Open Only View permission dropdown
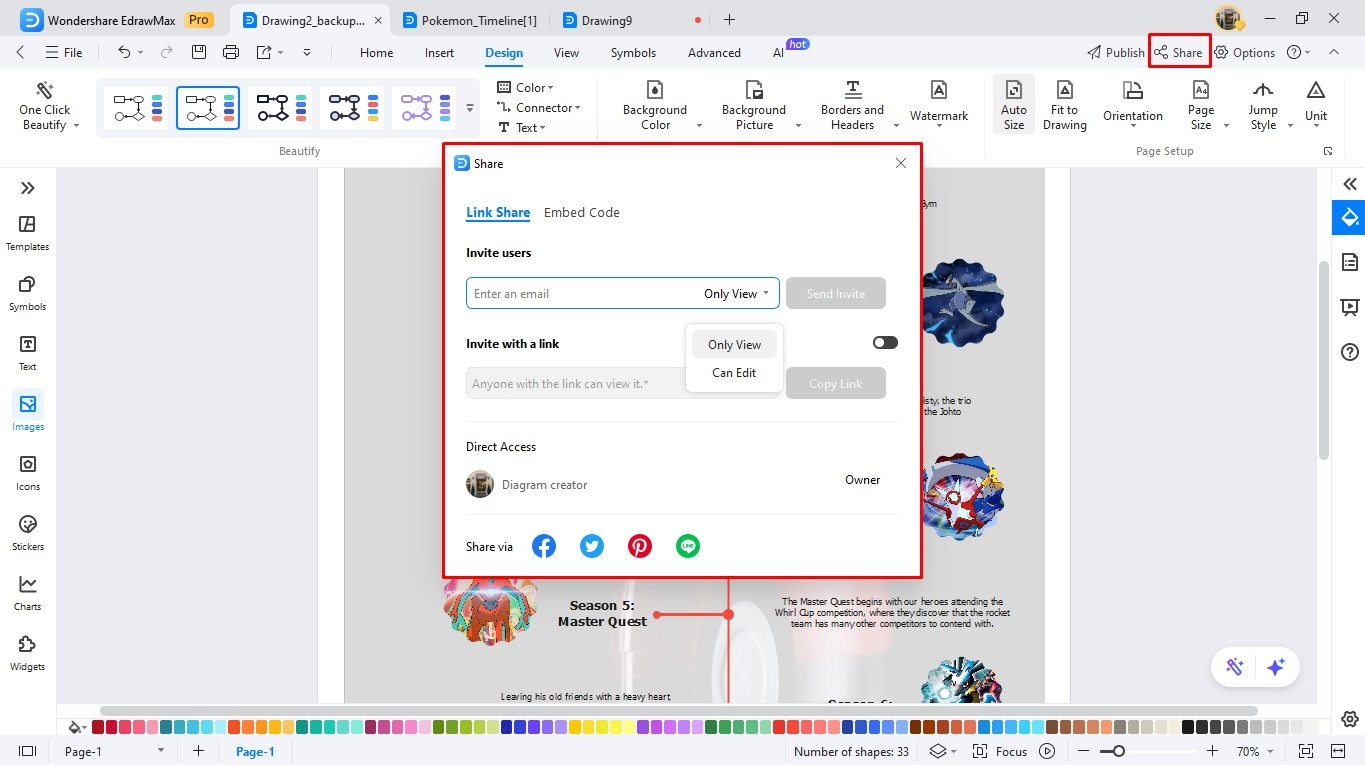1365x765 pixels. point(736,294)
